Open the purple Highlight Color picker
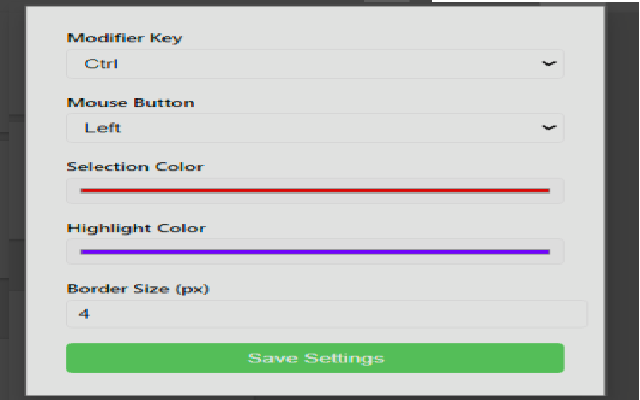The height and width of the screenshot is (400, 640). coord(315,251)
